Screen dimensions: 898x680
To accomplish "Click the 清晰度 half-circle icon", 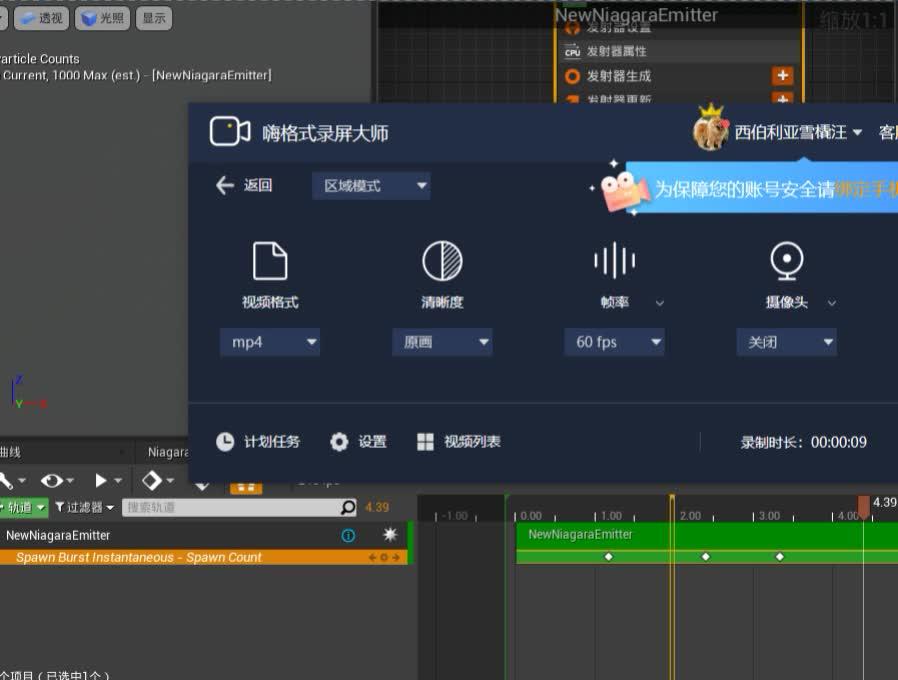I will 442,261.
